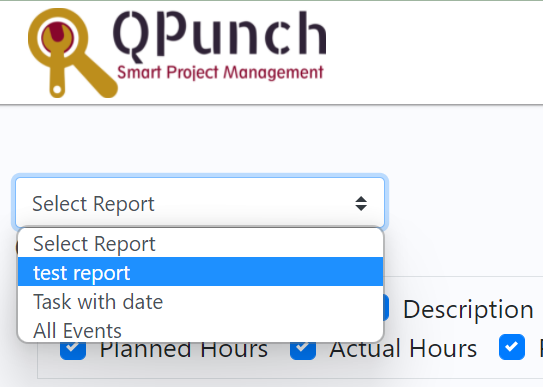The image size is (543, 387).
Task: Open the Select Report combo box
Action: pos(200,203)
